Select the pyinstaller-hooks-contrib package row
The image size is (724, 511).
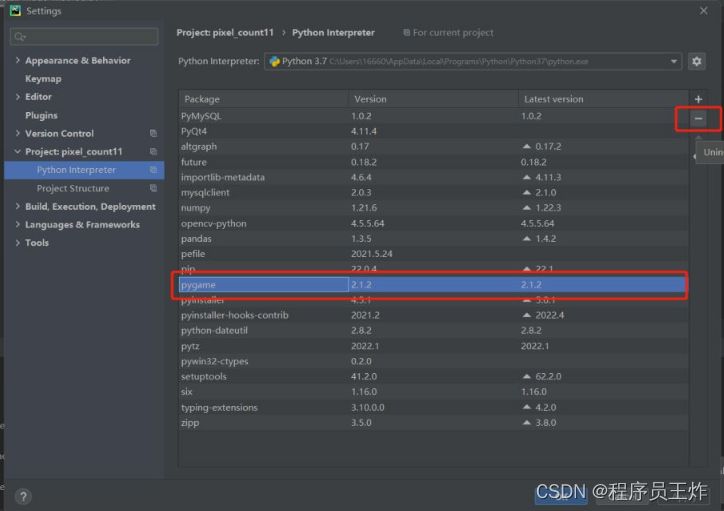click(x=433, y=315)
